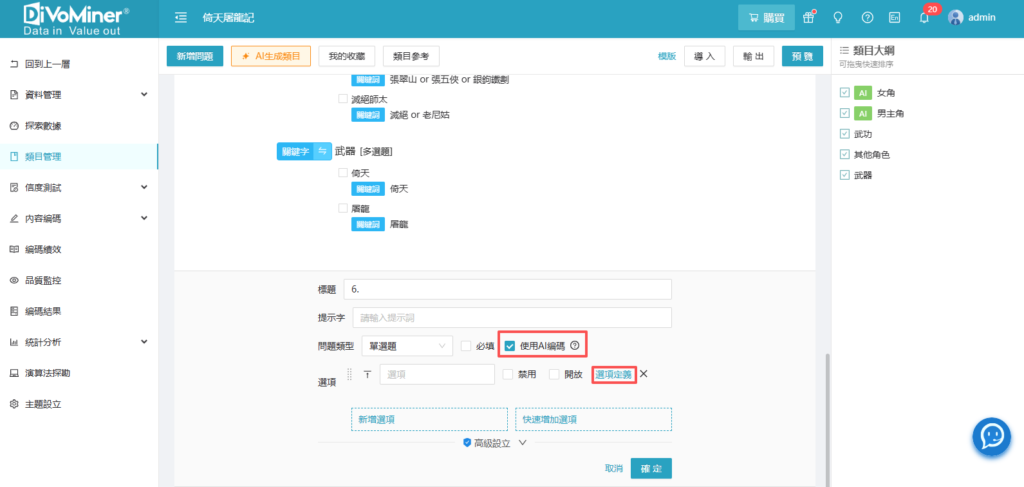Screen dimensions: 1024x487
Task: Enable the 禁用 checkbox for the option
Action: tap(508, 374)
